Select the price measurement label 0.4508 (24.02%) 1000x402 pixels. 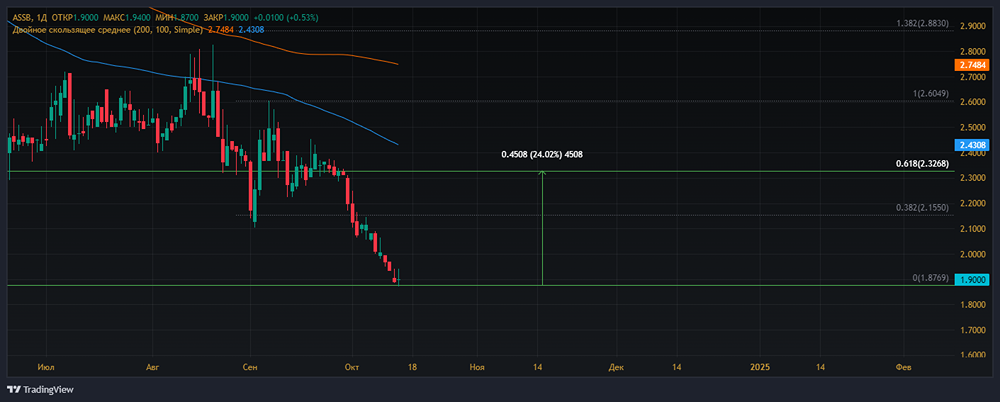pos(541,154)
